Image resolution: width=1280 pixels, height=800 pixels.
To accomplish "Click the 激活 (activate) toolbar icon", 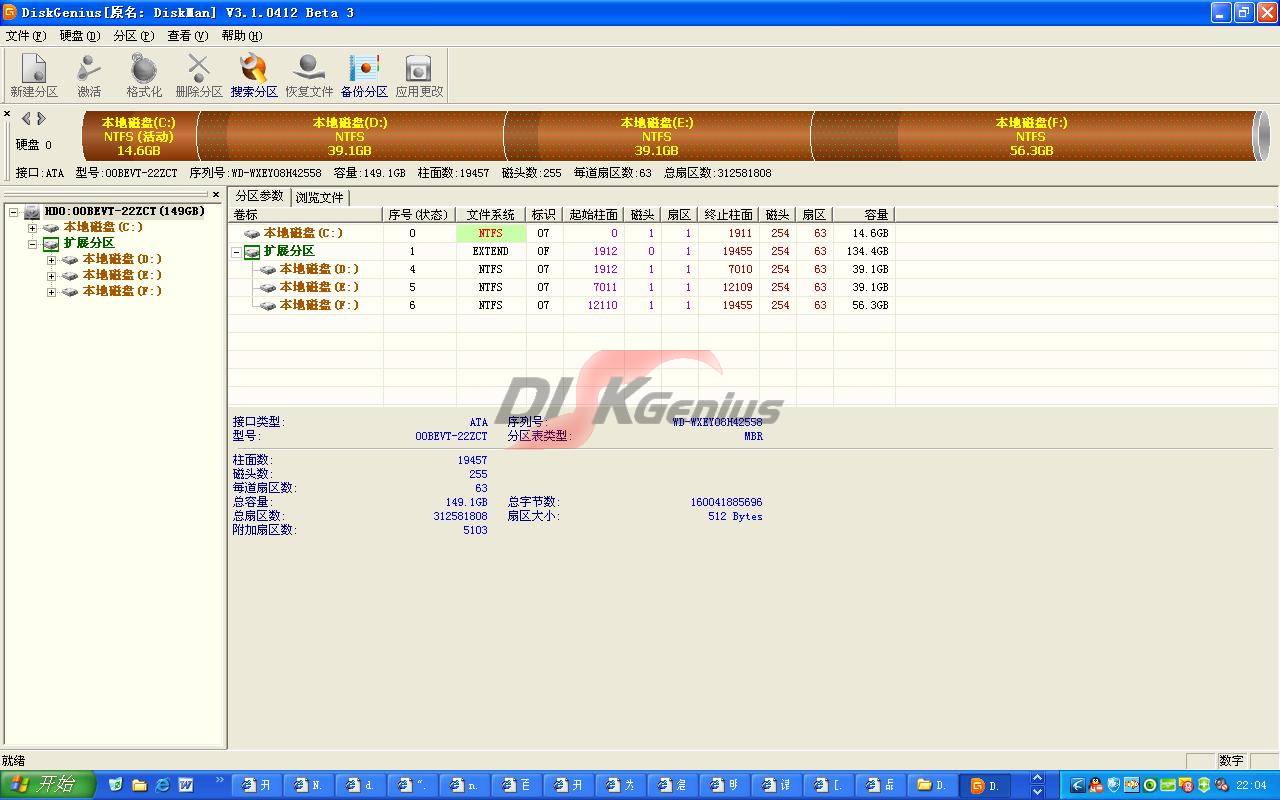I will 89,75.
